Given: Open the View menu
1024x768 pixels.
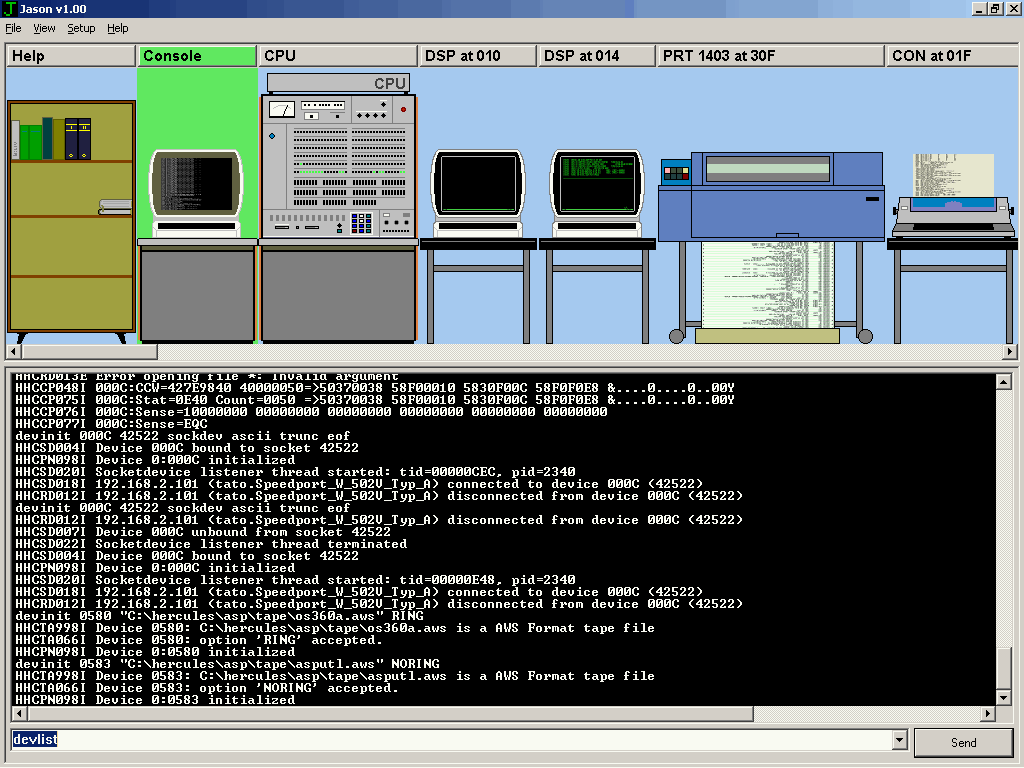Looking at the screenshot, I should [44, 29].
